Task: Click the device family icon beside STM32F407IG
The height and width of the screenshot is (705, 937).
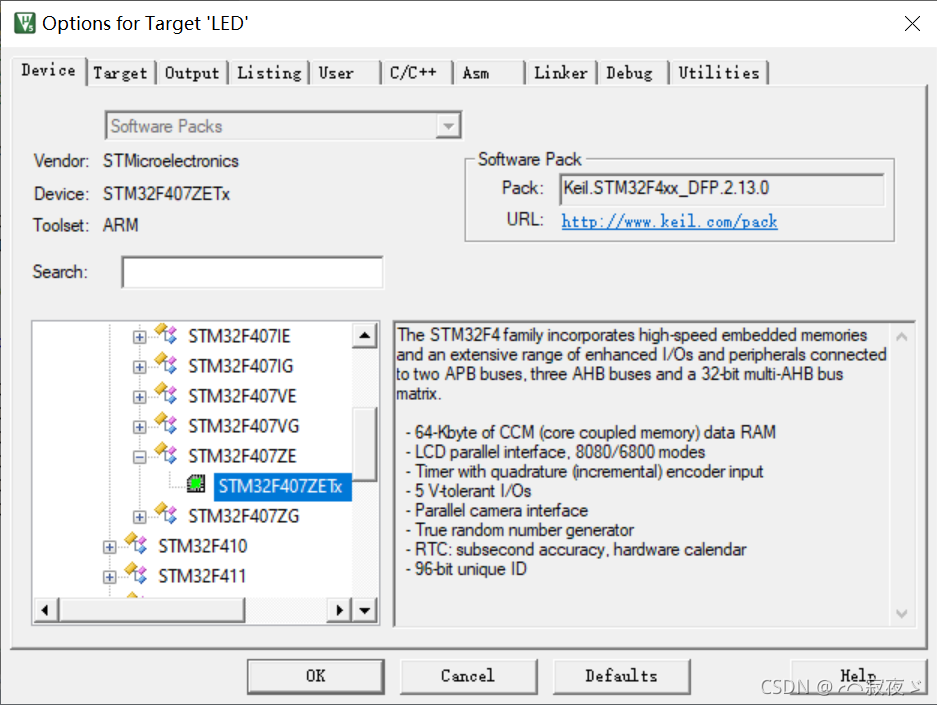Action: click(166, 364)
